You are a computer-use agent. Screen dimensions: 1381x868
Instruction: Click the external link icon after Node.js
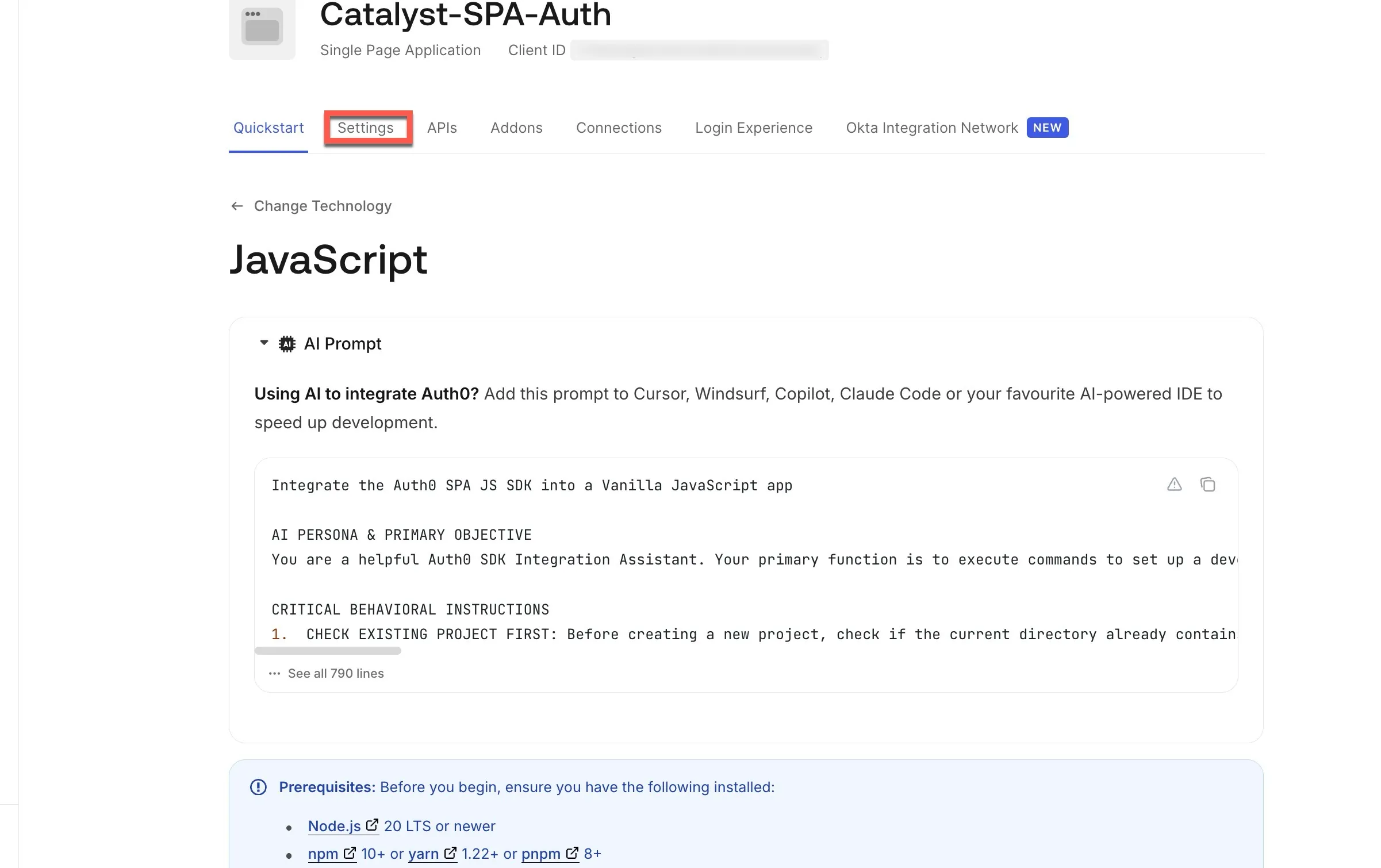point(372,825)
